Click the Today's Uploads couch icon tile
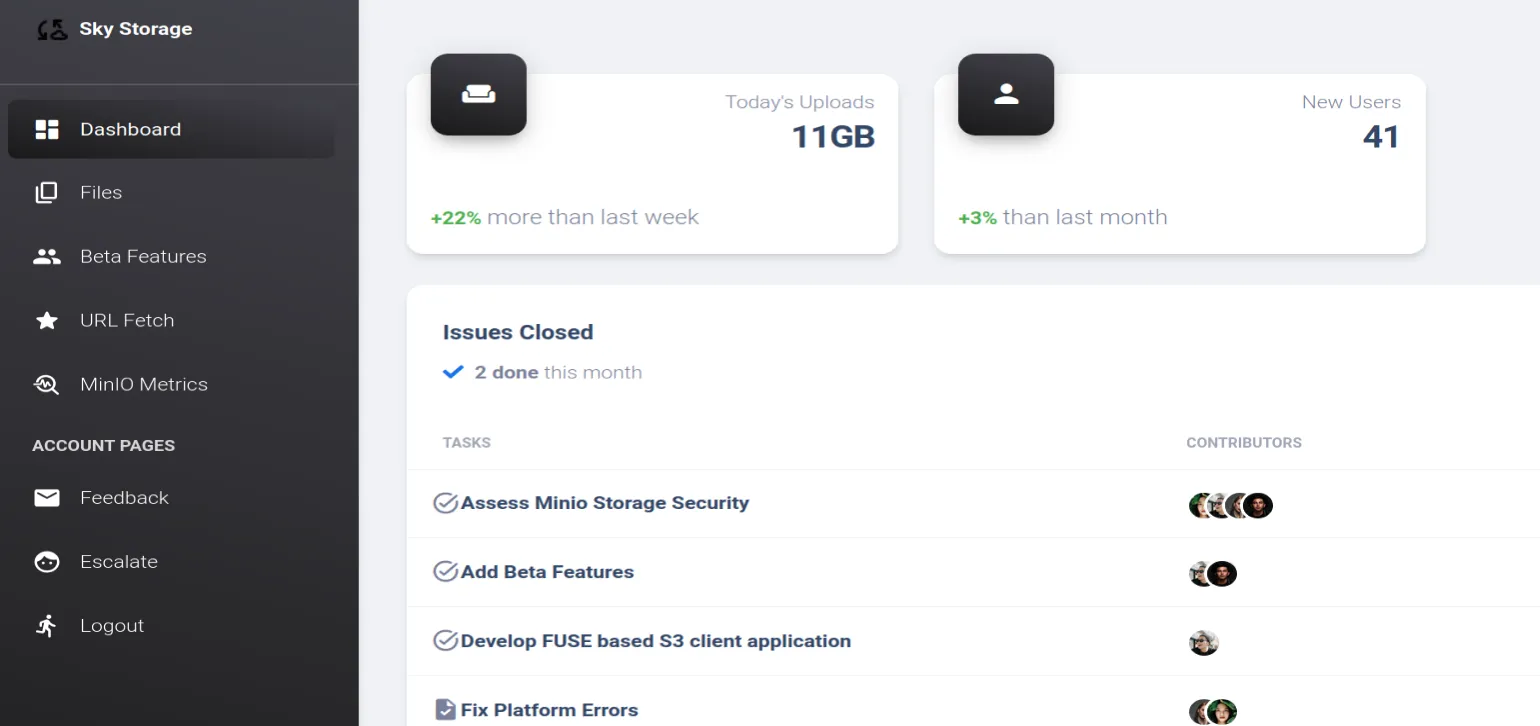The height and width of the screenshot is (726, 1540). click(x=478, y=94)
